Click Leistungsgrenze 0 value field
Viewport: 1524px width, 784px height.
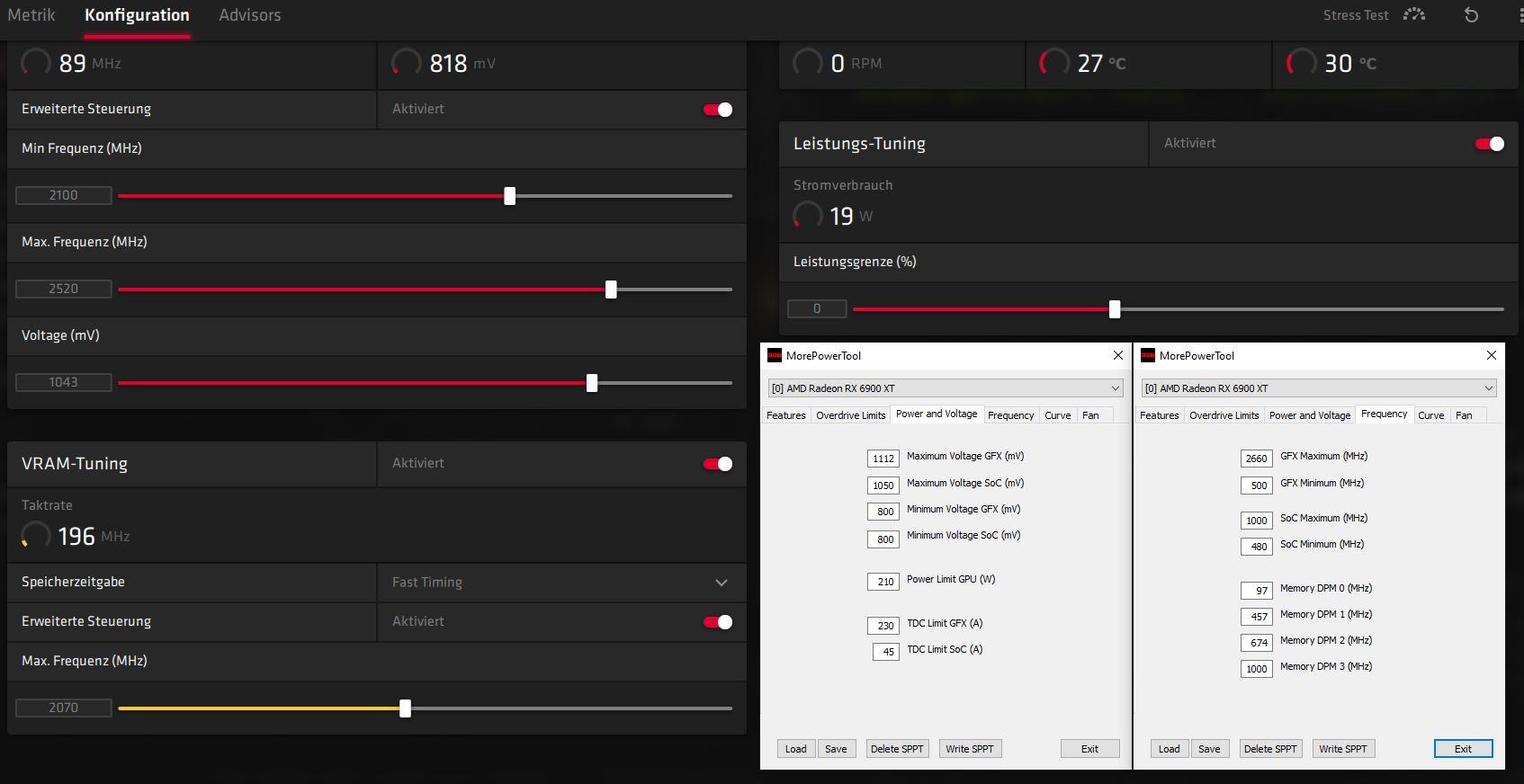click(817, 308)
